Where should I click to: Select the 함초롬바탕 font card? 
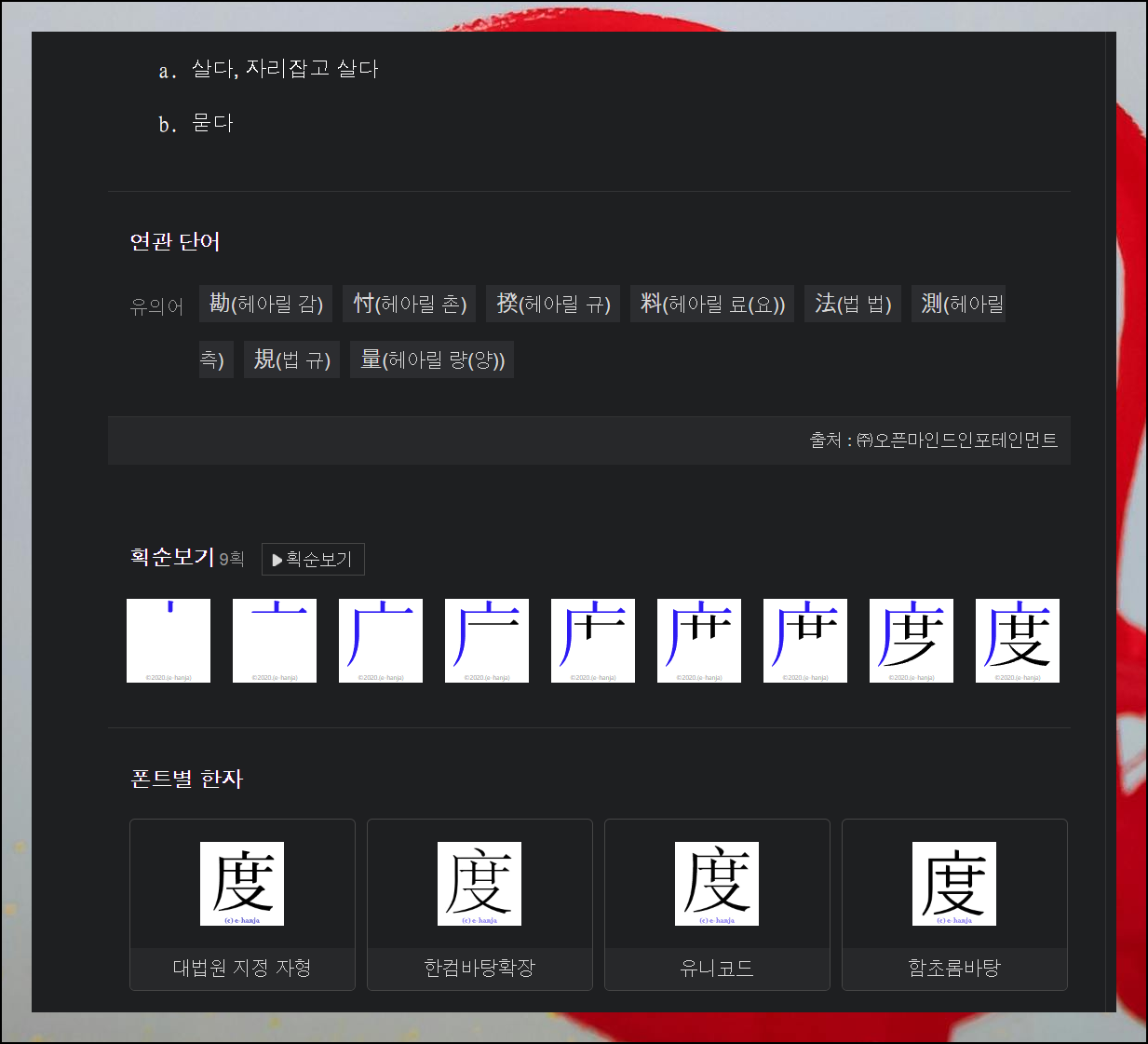tap(954, 904)
